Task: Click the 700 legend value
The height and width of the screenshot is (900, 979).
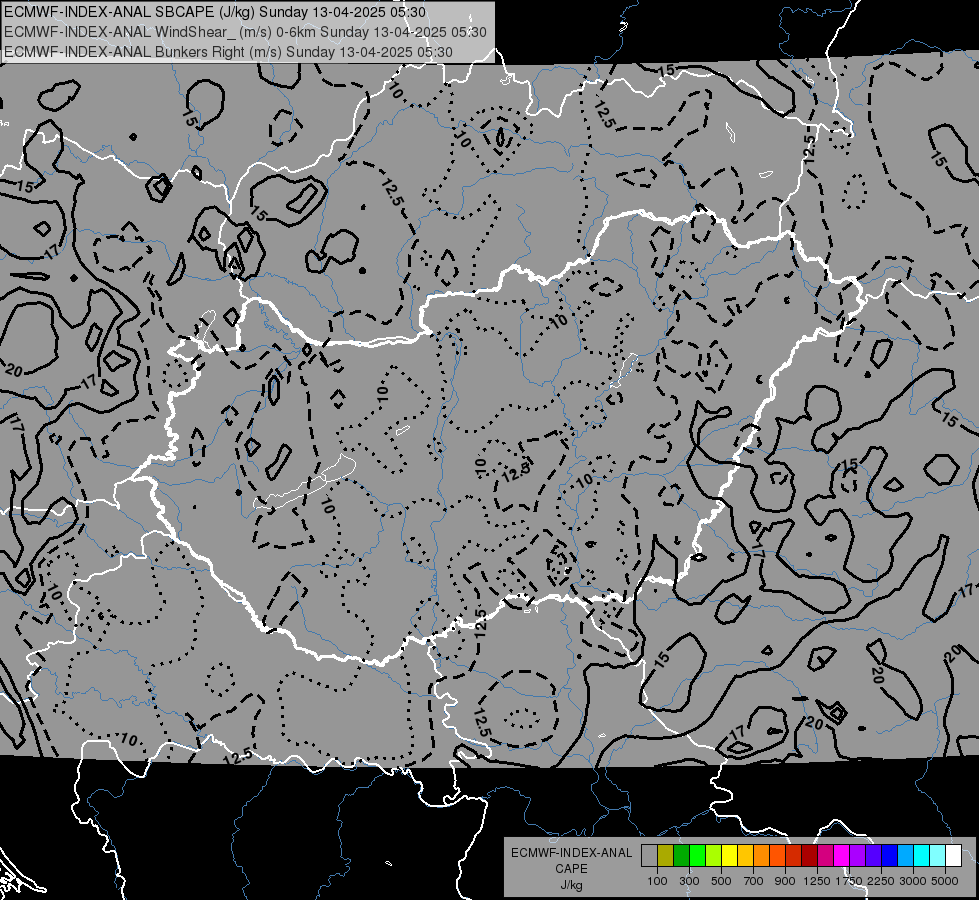Action: pyautogui.click(x=754, y=881)
